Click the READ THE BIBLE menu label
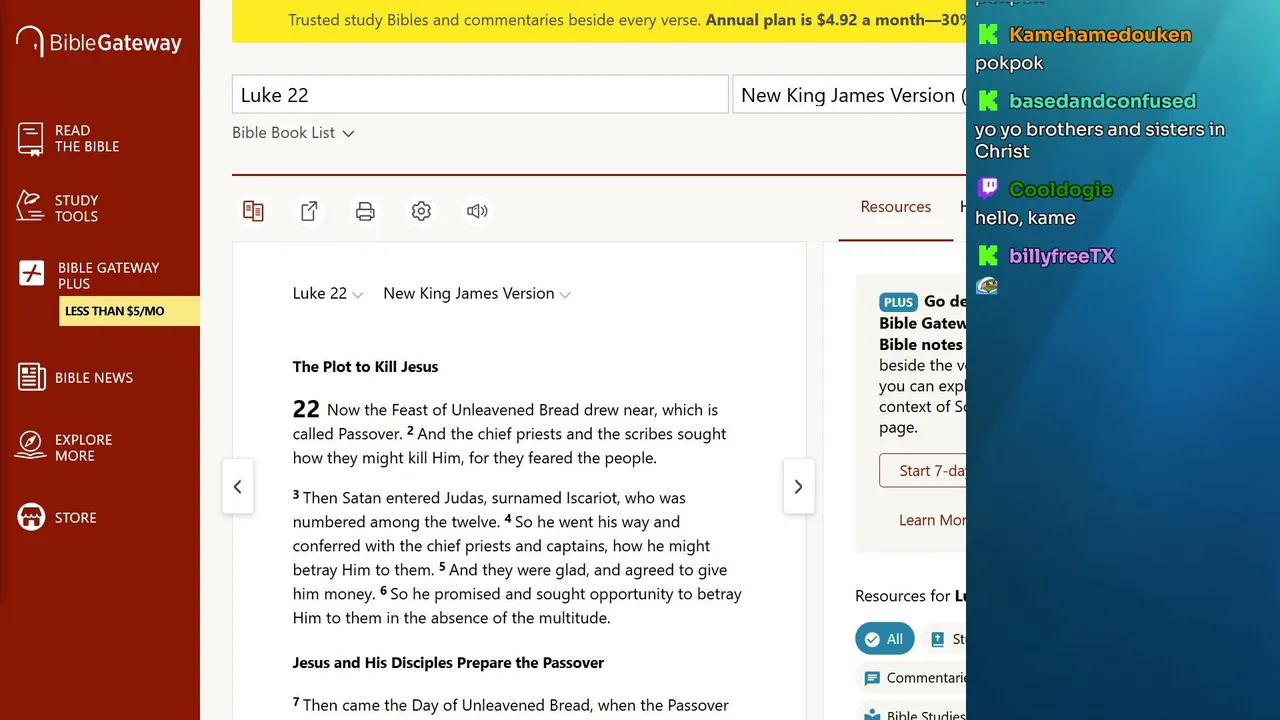The width and height of the screenshot is (1280, 720). [x=87, y=138]
